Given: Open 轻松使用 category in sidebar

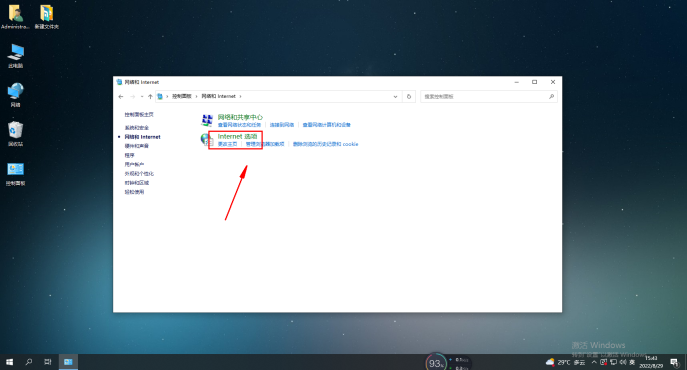Looking at the screenshot, I should click(134, 192).
